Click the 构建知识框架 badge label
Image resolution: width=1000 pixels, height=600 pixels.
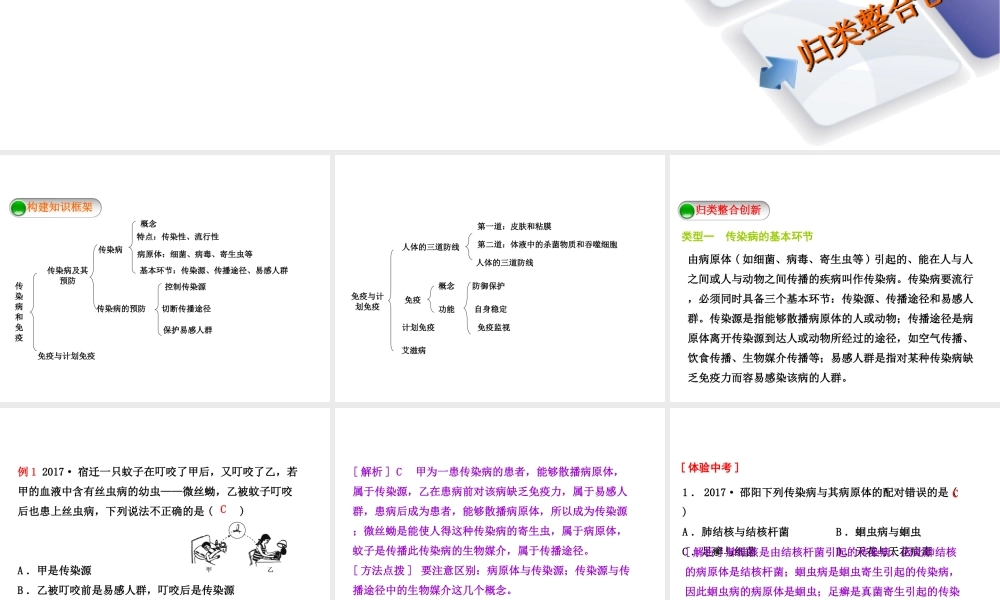(x=59, y=207)
